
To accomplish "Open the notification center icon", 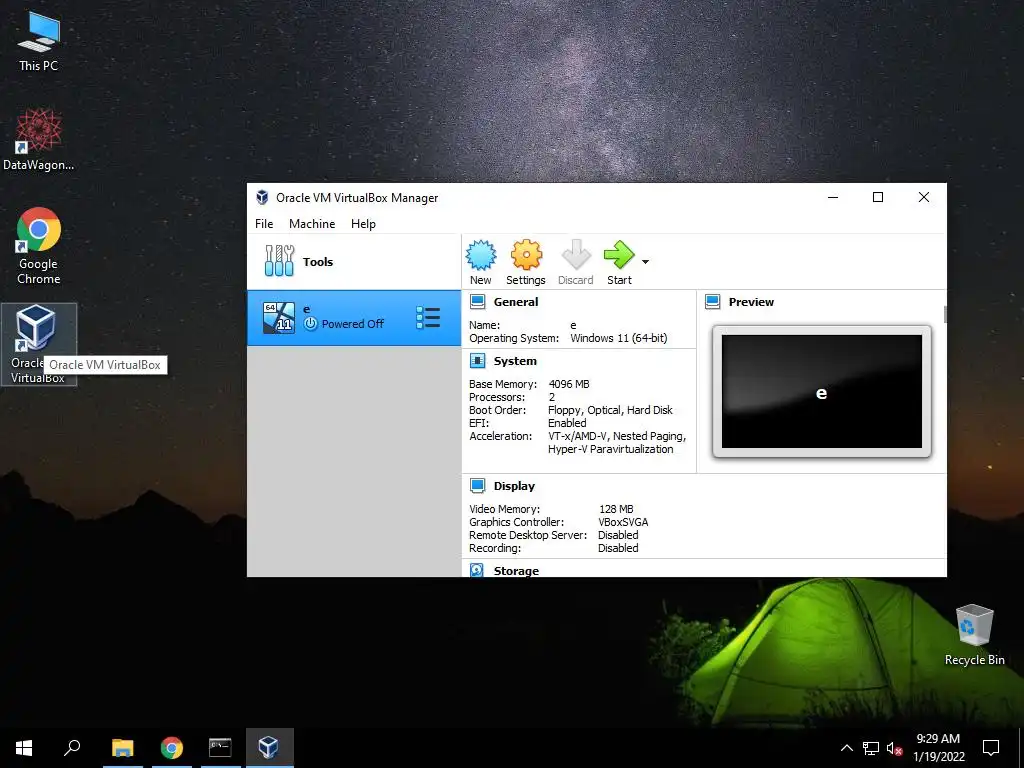I will (991, 748).
